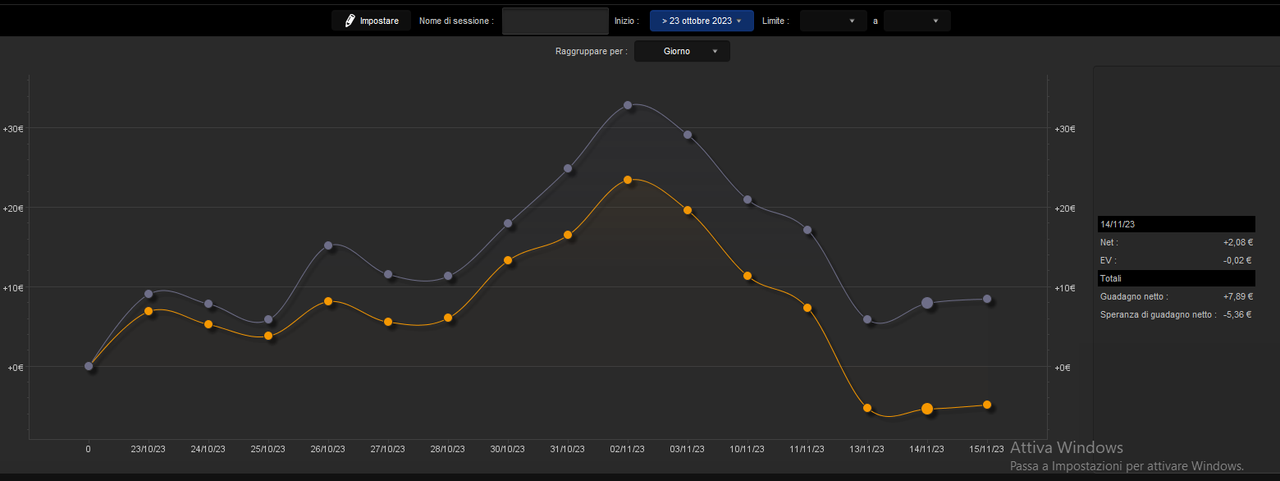The height and width of the screenshot is (481, 1280).
Task: Click the gray data point at 02/11/23
Action: point(628,105)
